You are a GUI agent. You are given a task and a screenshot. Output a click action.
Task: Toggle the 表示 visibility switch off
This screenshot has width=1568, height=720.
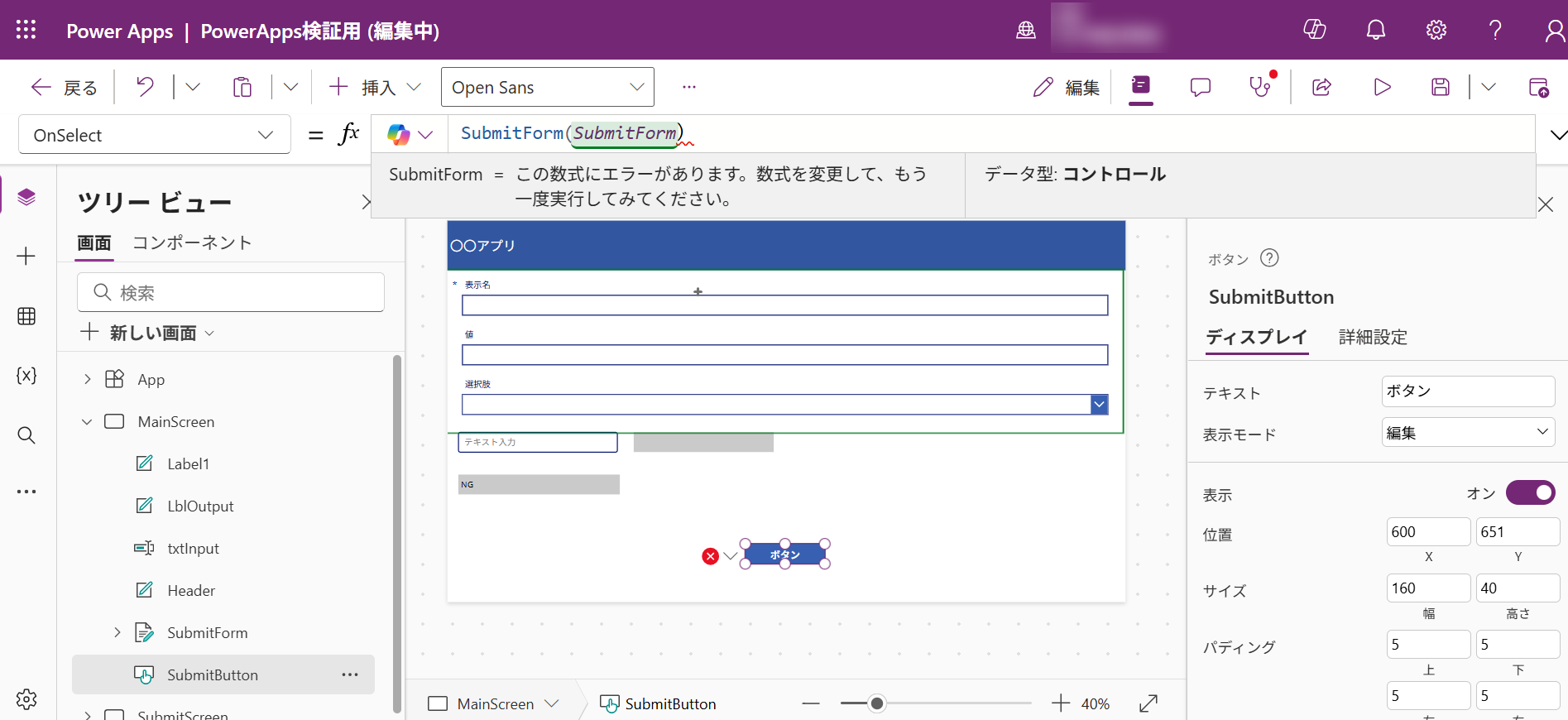tap(1530, 493)
